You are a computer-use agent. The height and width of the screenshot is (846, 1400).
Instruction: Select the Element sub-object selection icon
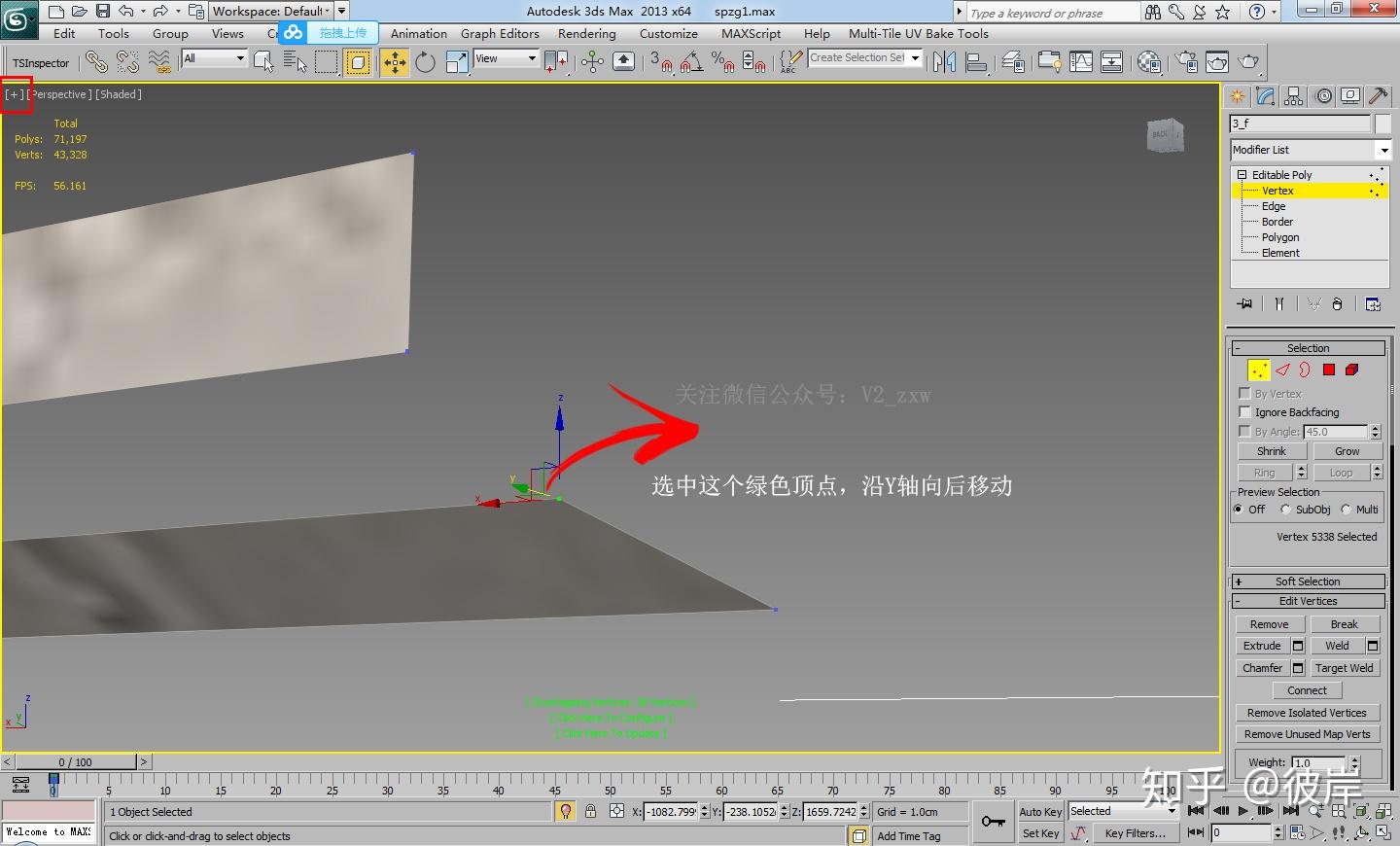(1351, 370)
